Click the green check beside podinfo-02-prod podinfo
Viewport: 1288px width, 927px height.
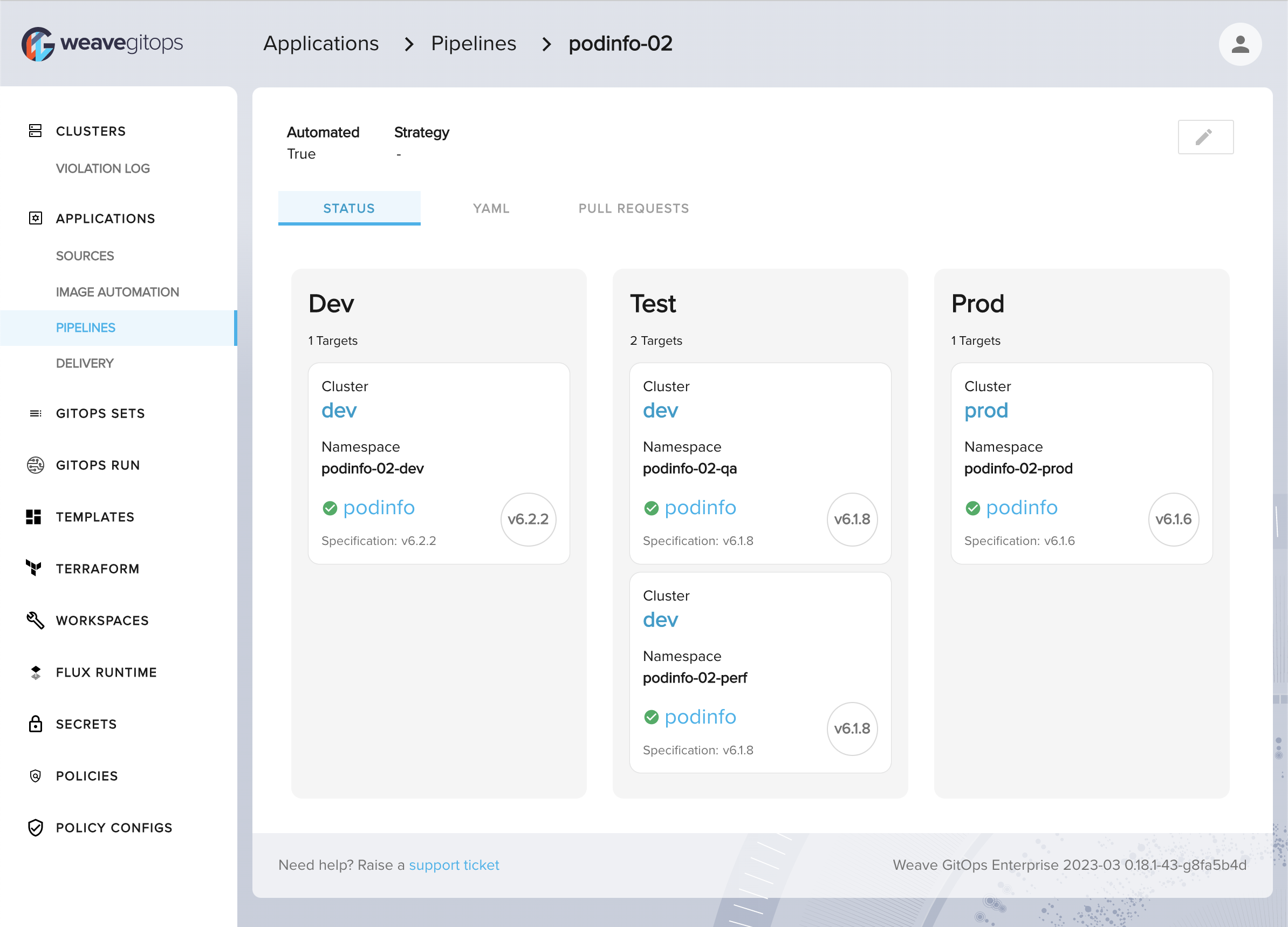tap(973, 508)
